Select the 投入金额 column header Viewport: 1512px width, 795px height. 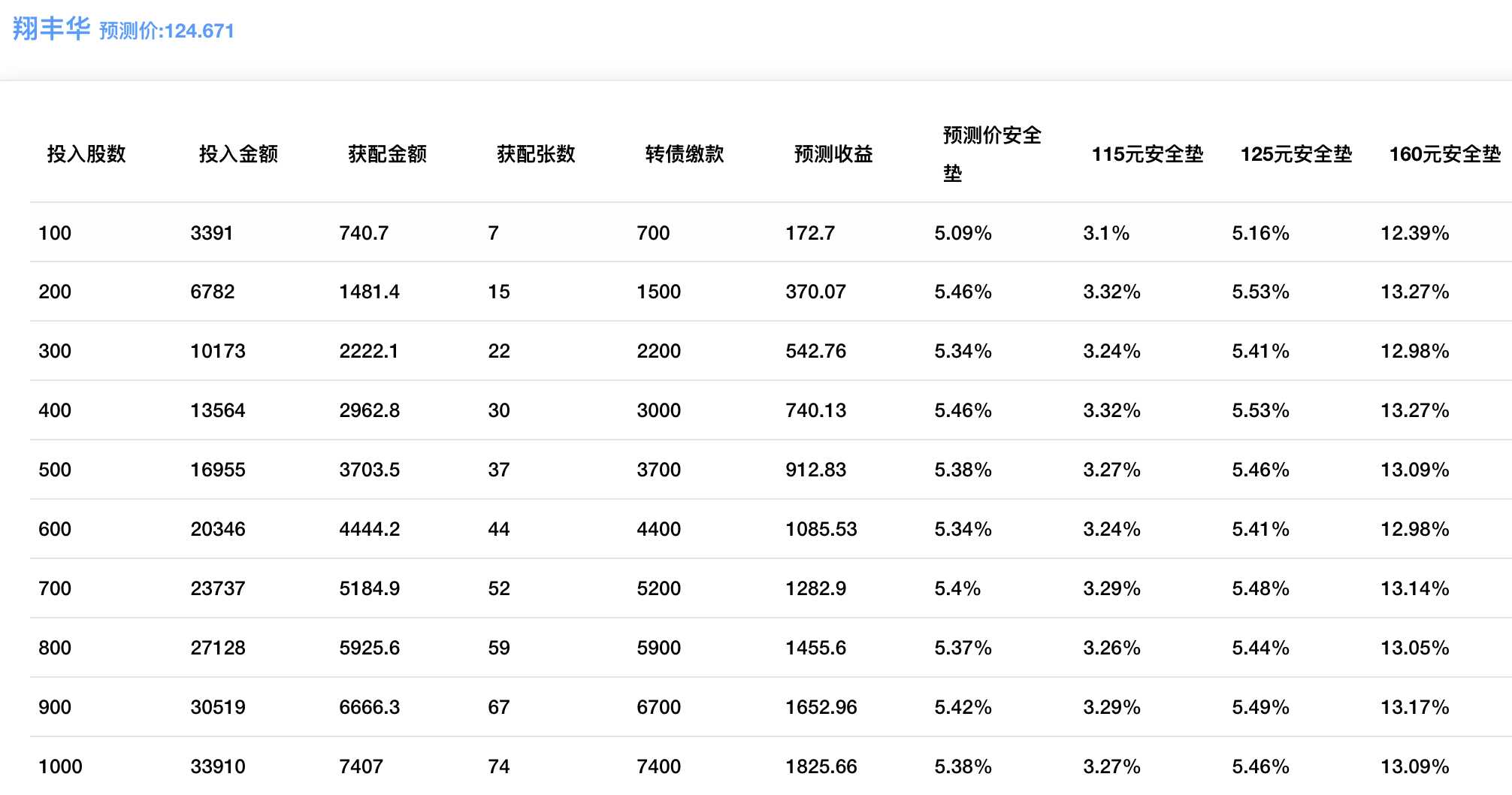pos(238,154)
